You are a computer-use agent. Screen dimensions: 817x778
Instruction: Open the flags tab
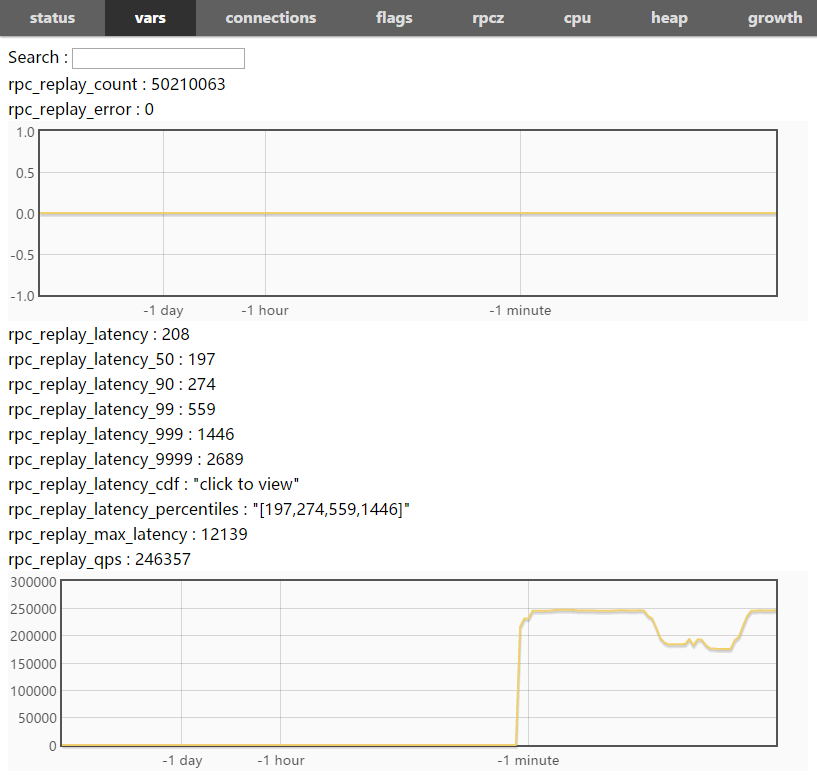coord(394,18)
